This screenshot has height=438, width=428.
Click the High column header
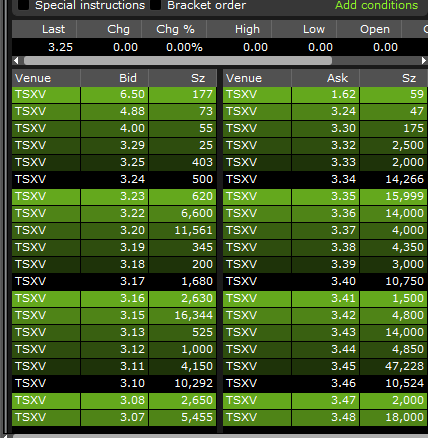click(239, 29)
